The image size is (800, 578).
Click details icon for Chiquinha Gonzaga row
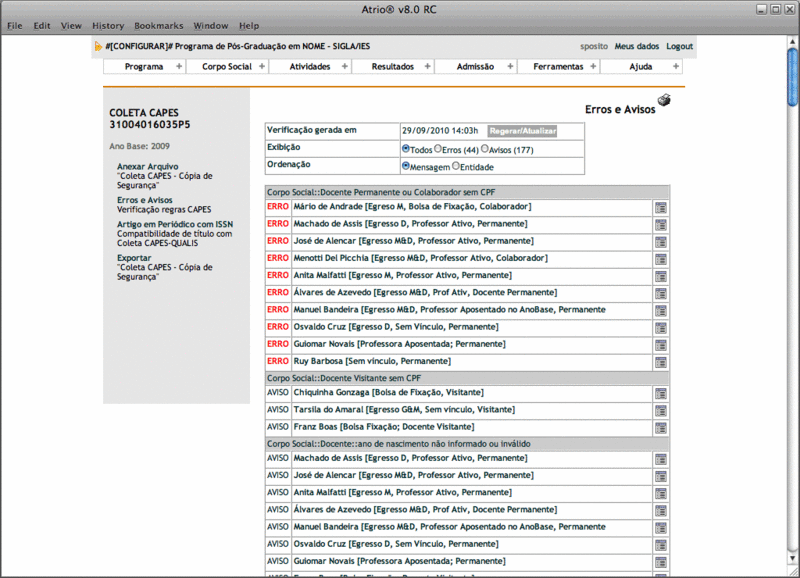tap(661, 393)
